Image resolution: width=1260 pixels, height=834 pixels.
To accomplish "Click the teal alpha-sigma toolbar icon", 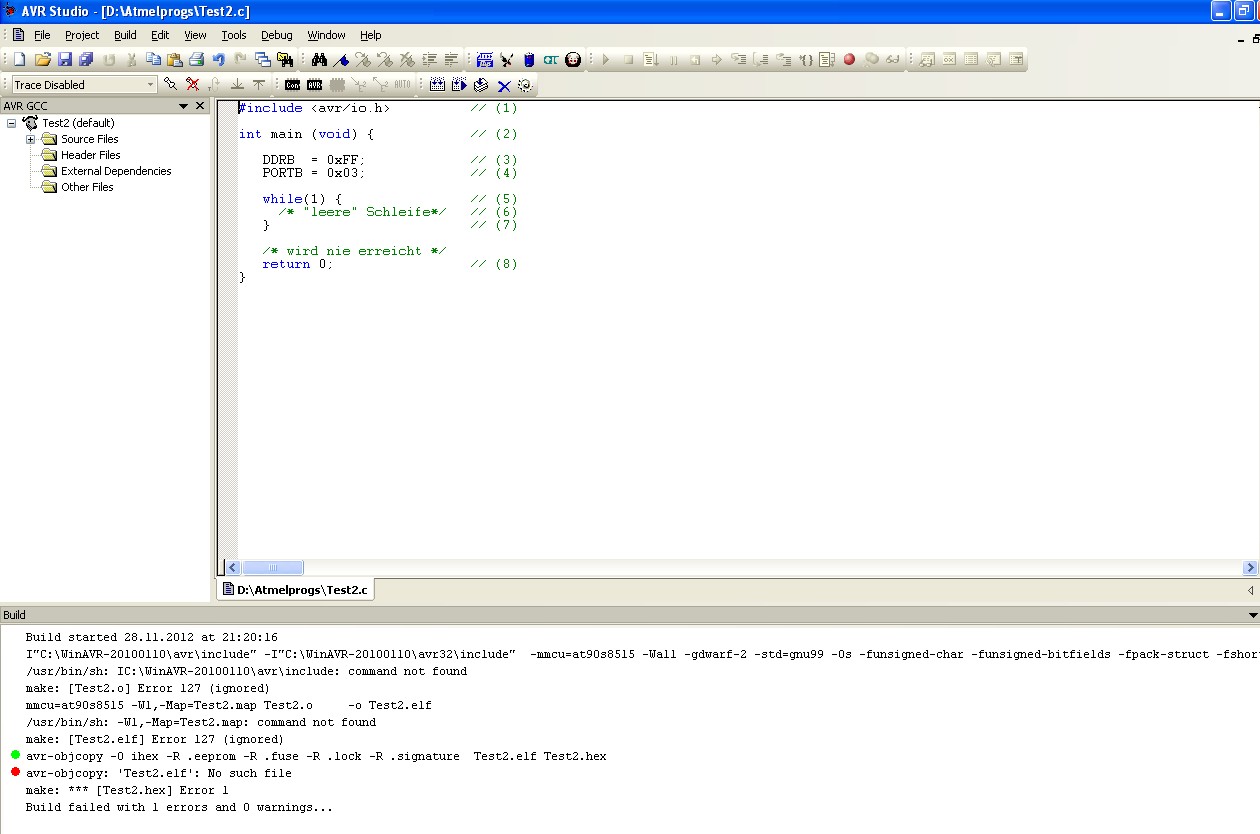I will click(551, 59).
